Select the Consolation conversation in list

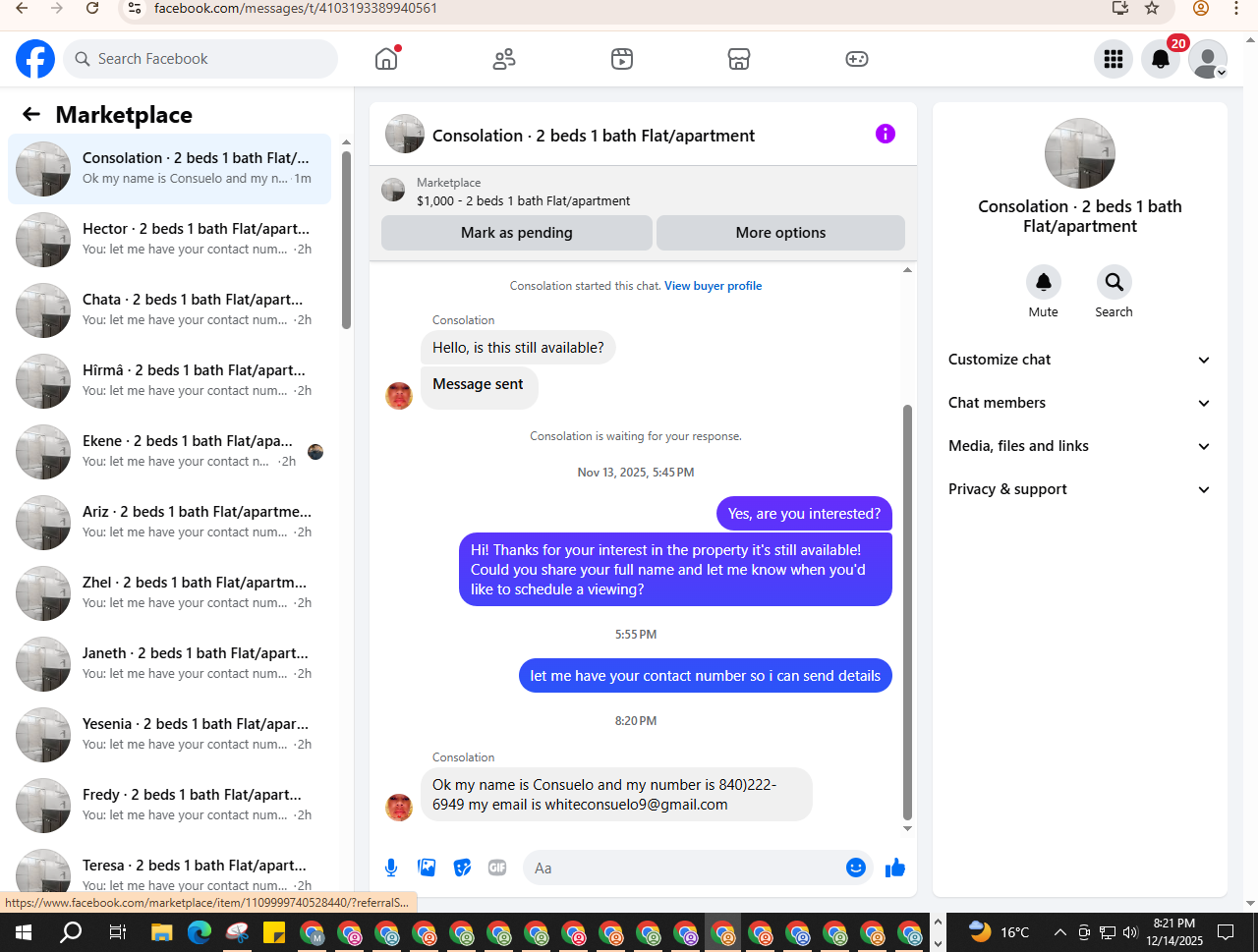[169, 168]
